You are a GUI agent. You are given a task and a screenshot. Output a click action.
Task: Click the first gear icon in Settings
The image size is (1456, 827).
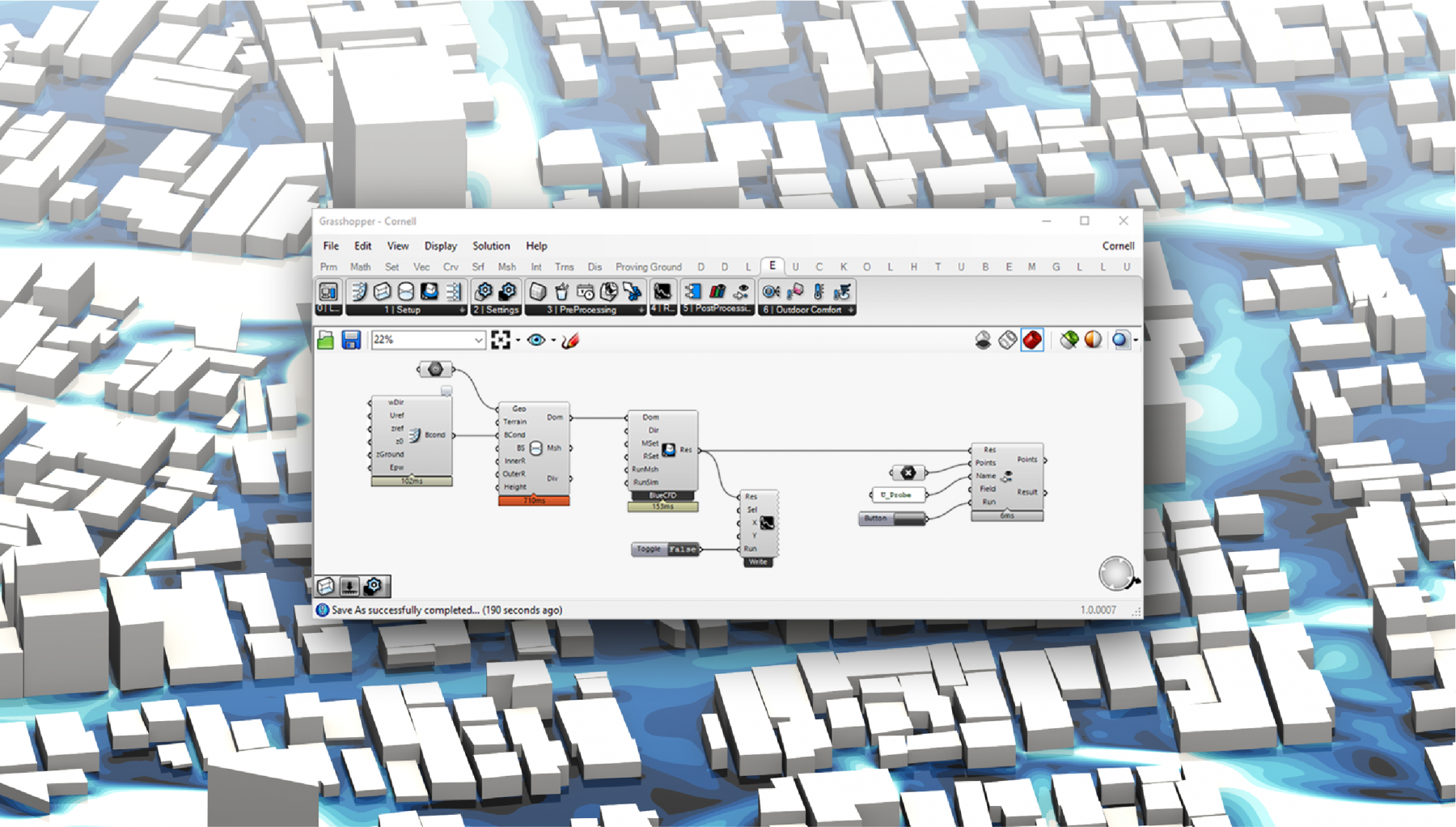[x=484, y=291]
